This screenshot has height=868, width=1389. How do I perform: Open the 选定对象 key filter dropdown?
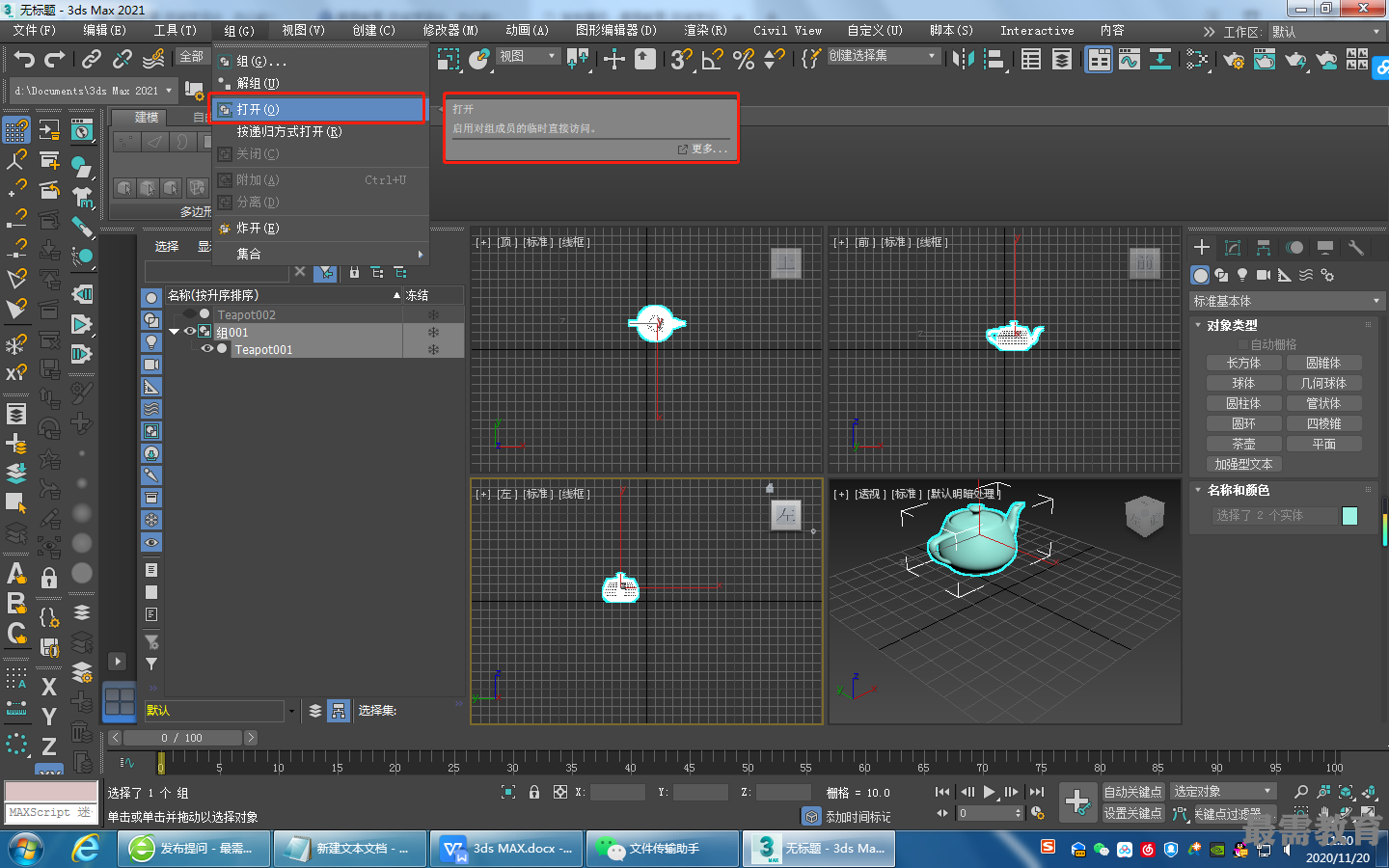click(1224, 792)
